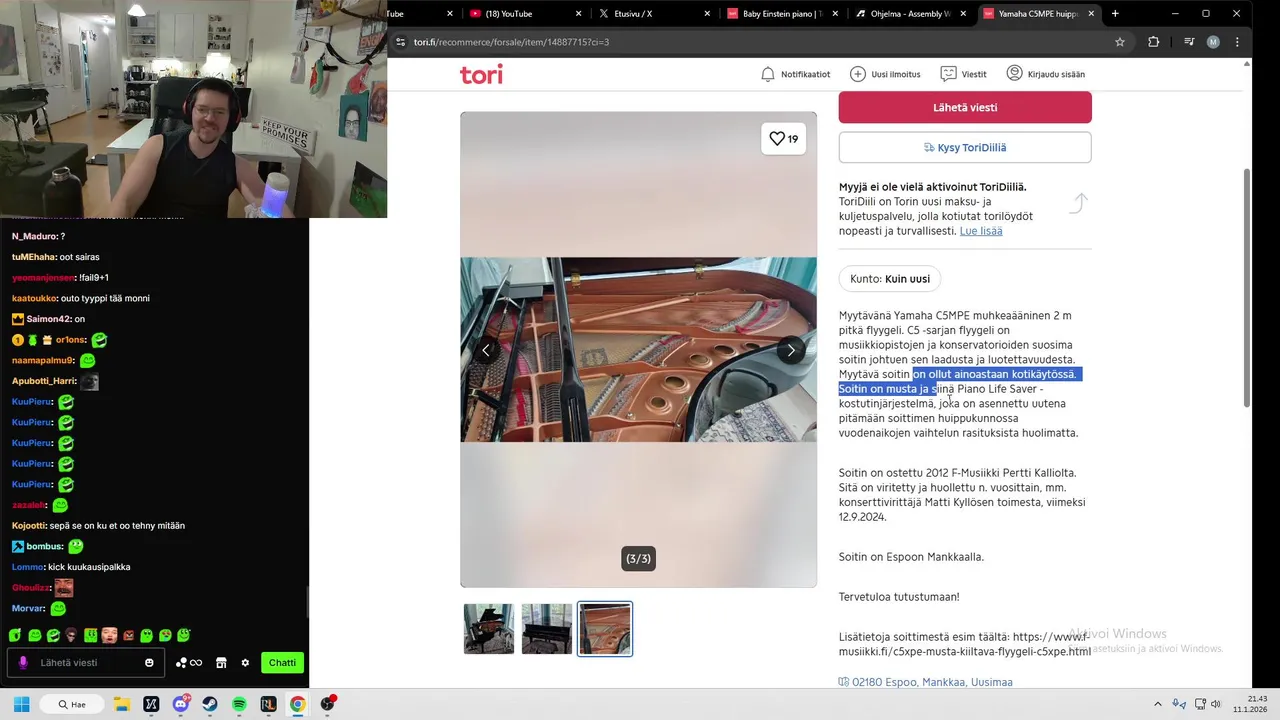Click the X-shaped app icon in taskbar
Screen dimensions: 1280x720
pyautogui.click(x=151, y=704)
